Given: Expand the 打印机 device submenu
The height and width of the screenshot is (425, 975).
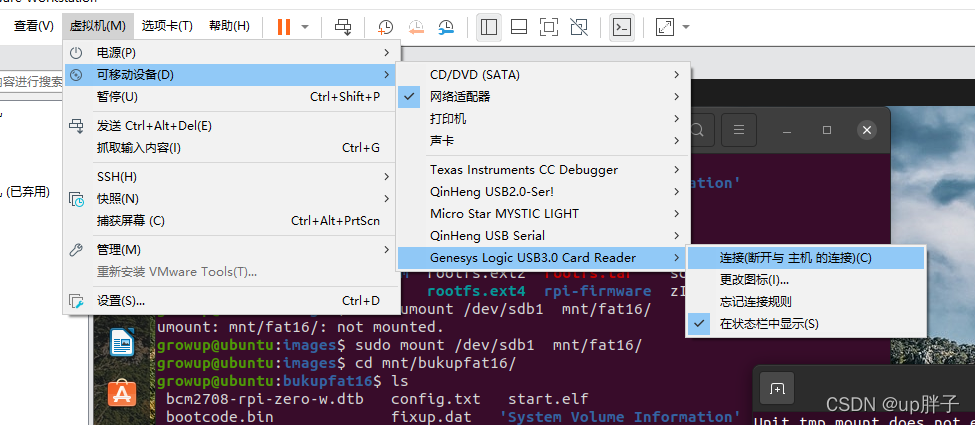Looking at the screenshot, I should click(543, 119).
